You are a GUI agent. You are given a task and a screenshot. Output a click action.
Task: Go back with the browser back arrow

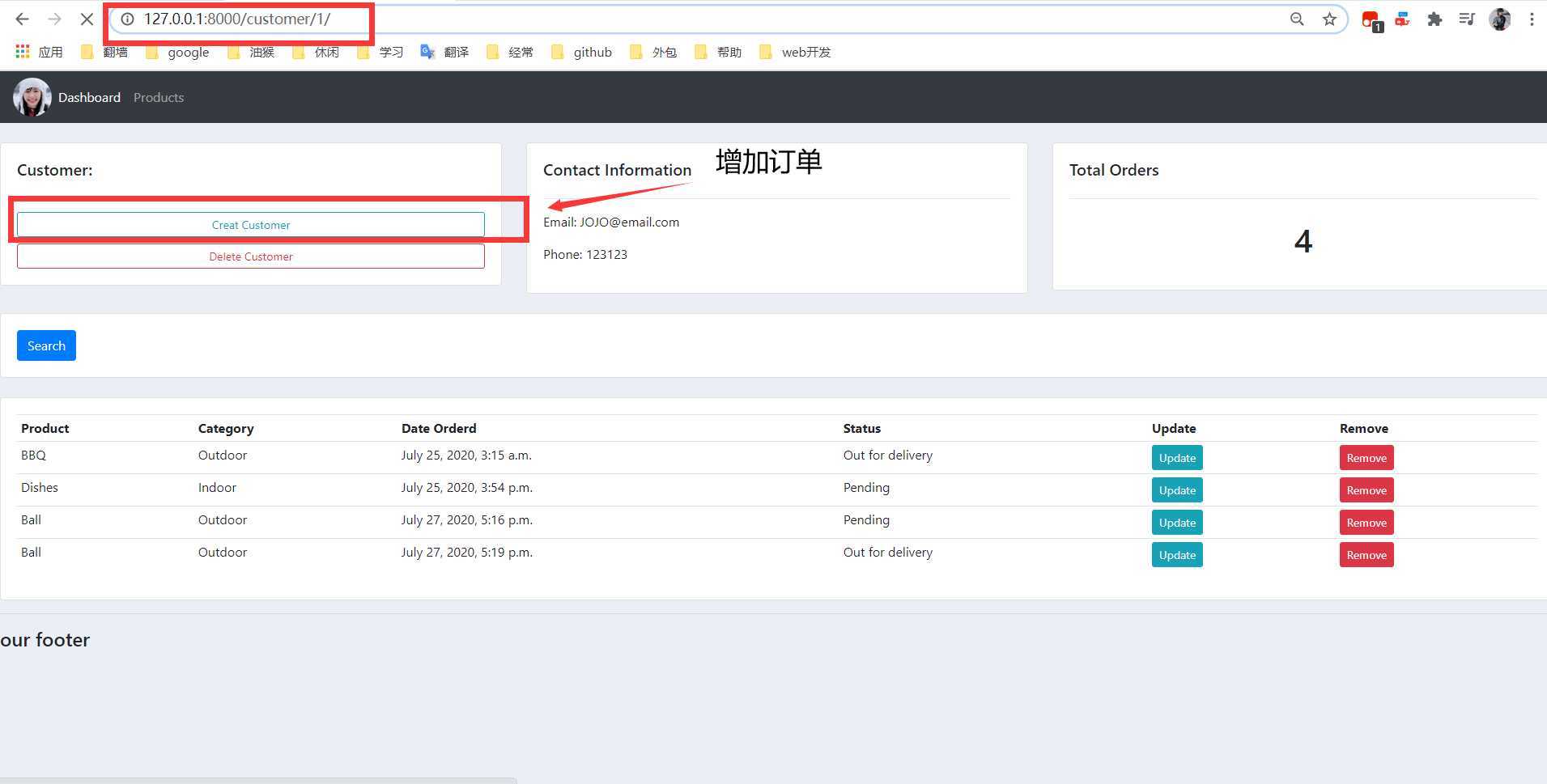(23, 19)
